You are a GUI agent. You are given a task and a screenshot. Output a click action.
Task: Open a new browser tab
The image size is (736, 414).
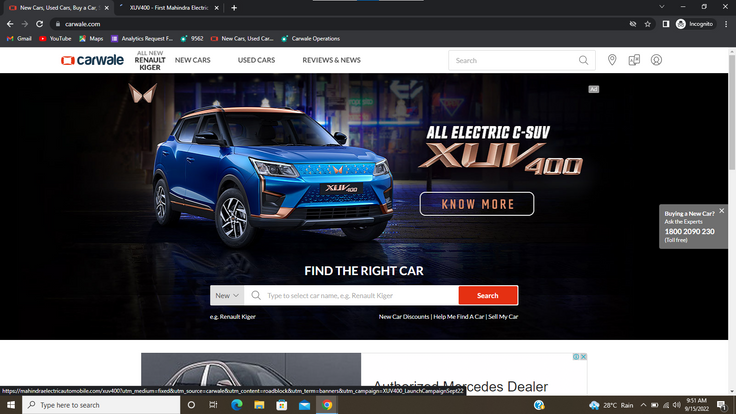click(x=234, y=8)
